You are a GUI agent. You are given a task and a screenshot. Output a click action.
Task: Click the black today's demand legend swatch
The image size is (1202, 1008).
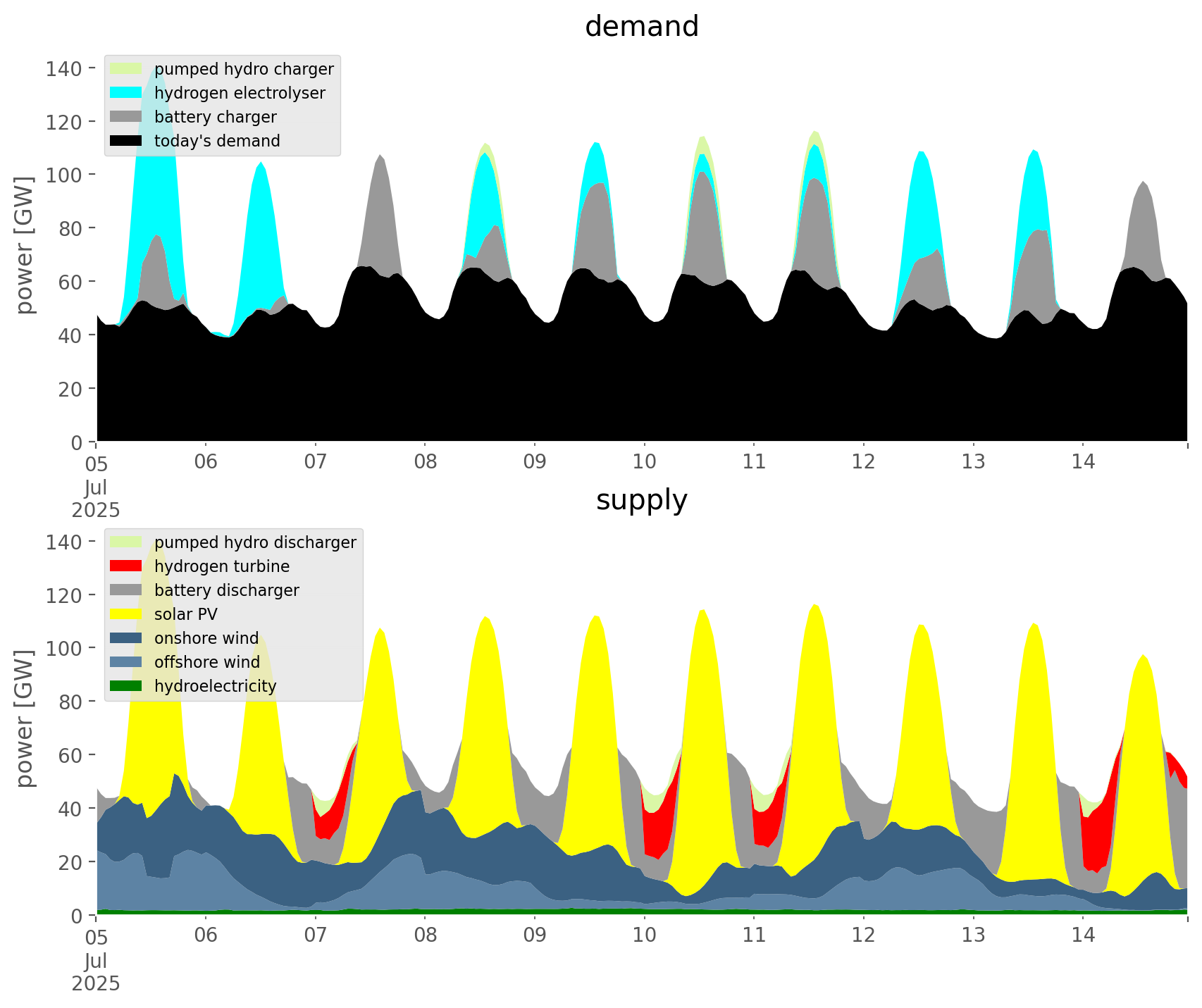126,141
